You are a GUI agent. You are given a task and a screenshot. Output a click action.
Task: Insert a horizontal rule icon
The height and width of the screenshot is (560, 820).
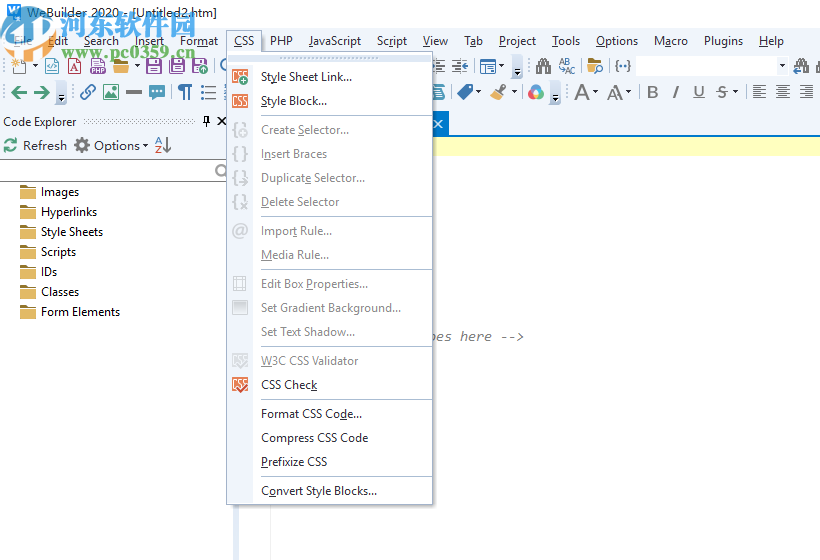pyautogui.click(x=134, y=92)
